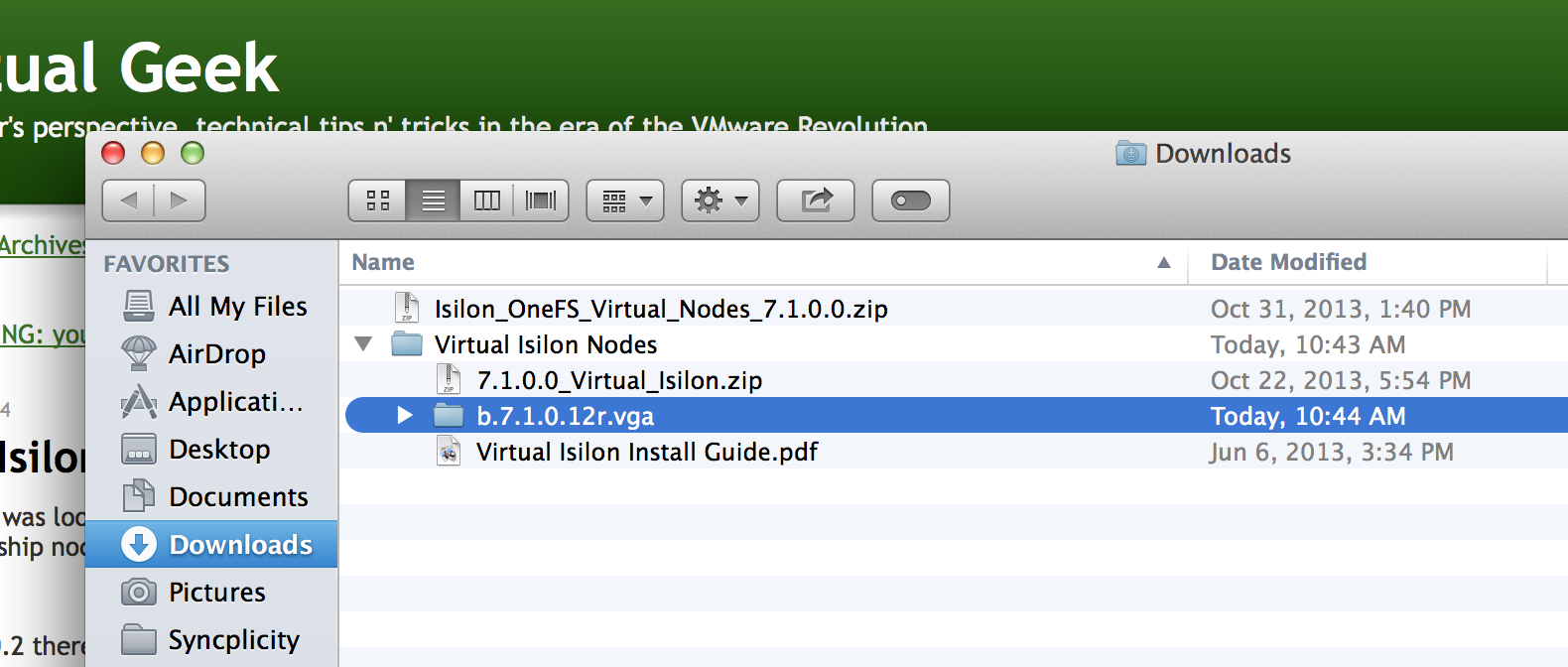
Task: Open the Arrange items dropdown
Action: point(625,200)
